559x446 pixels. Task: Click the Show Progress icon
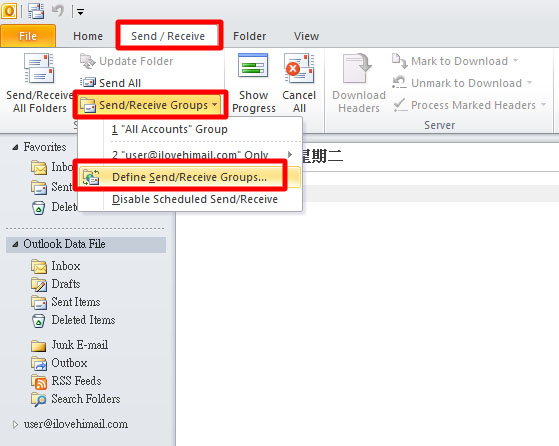[253, 66]
